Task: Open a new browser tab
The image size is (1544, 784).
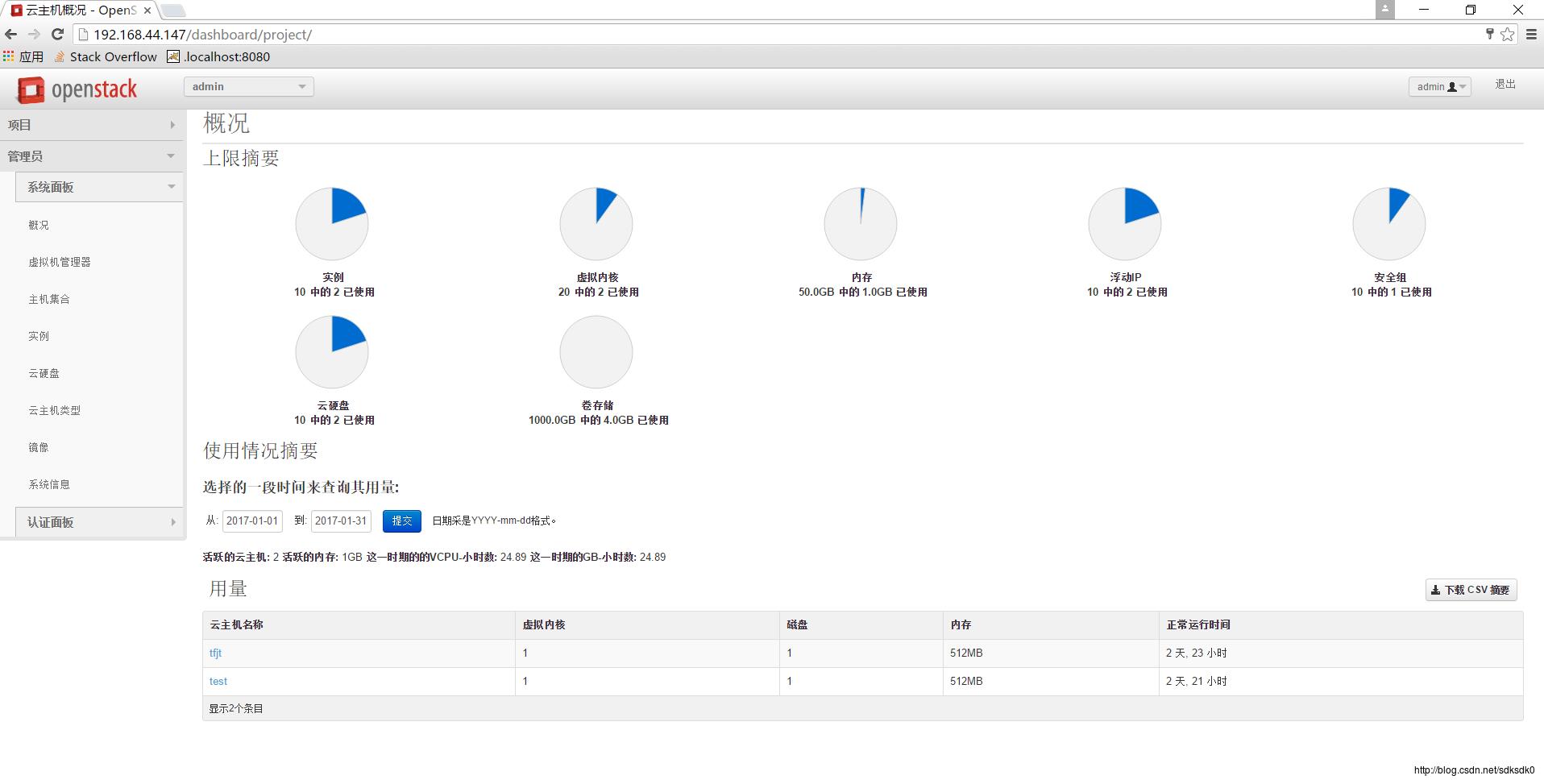Action: tap(173, 10)
